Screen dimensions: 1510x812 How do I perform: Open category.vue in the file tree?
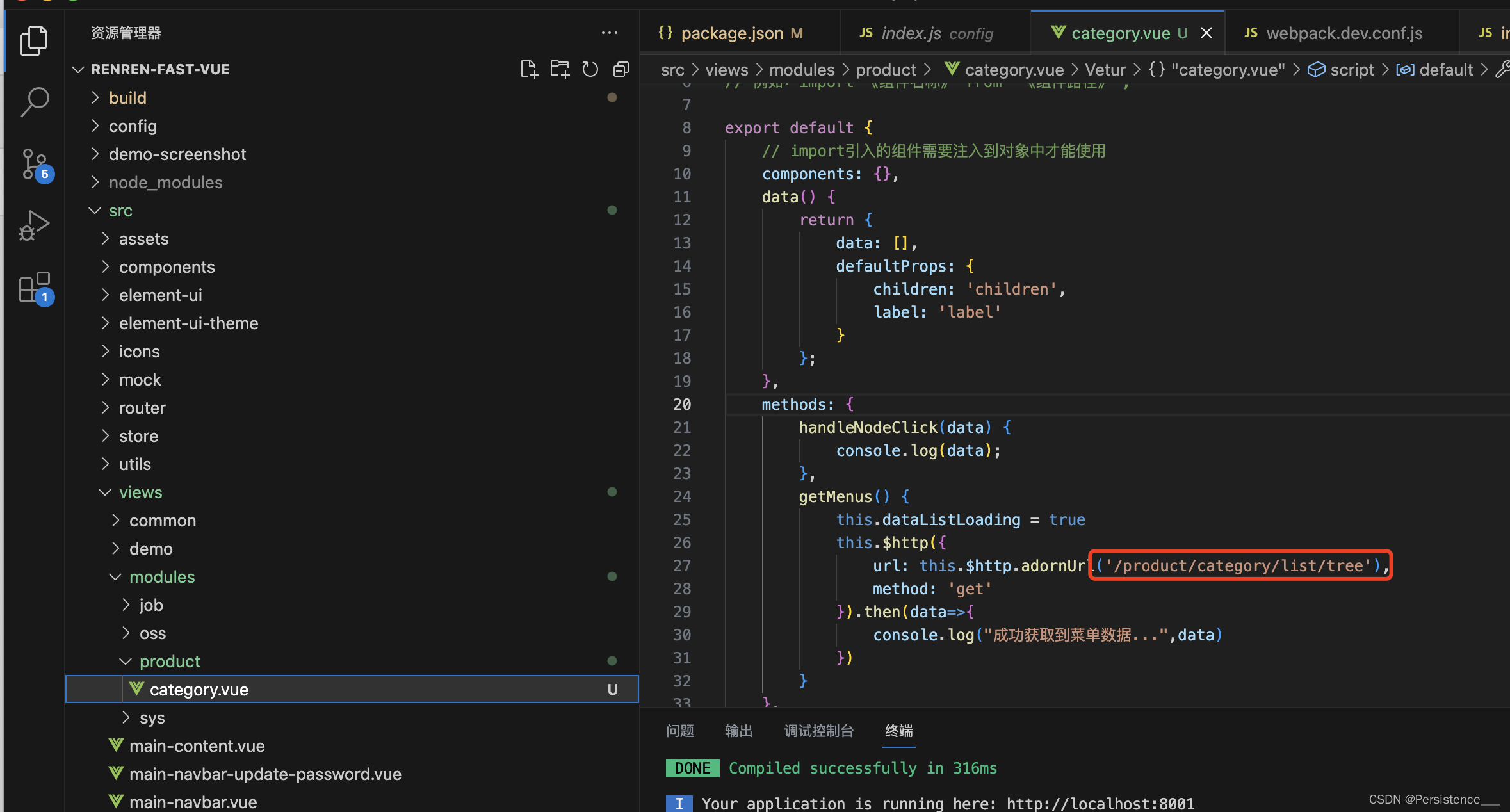(x=352, y=689)
